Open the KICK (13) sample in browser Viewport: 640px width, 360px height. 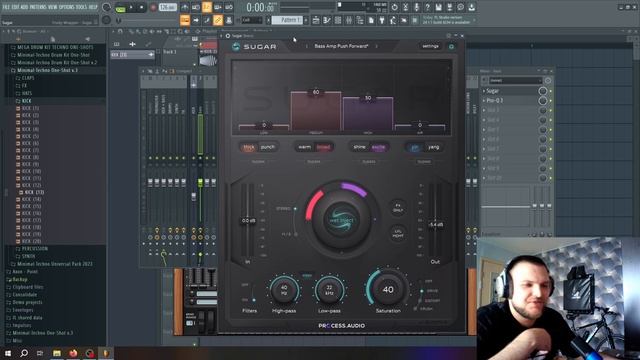[x=34, y=192]
